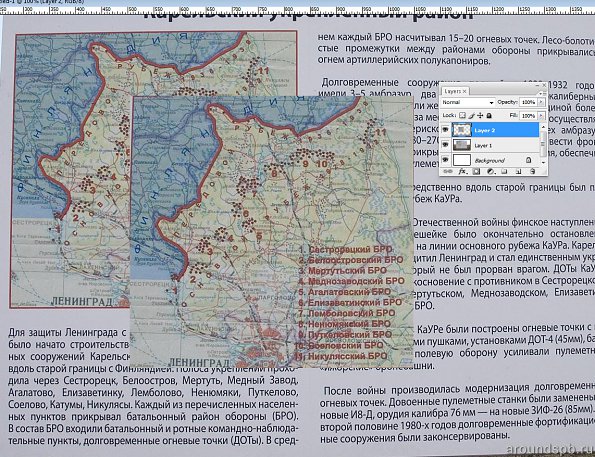
Task: Add a layer mask
Action: point(476,172)
